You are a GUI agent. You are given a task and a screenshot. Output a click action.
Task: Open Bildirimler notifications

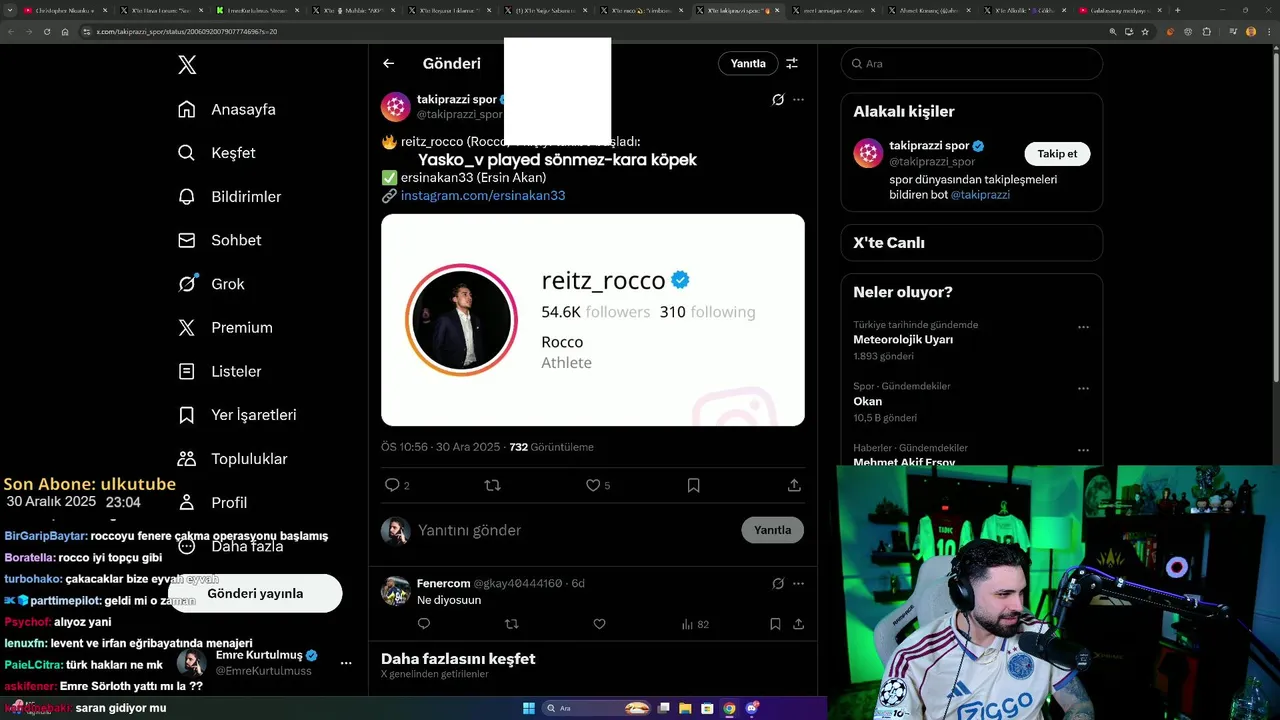pos(229,197)
